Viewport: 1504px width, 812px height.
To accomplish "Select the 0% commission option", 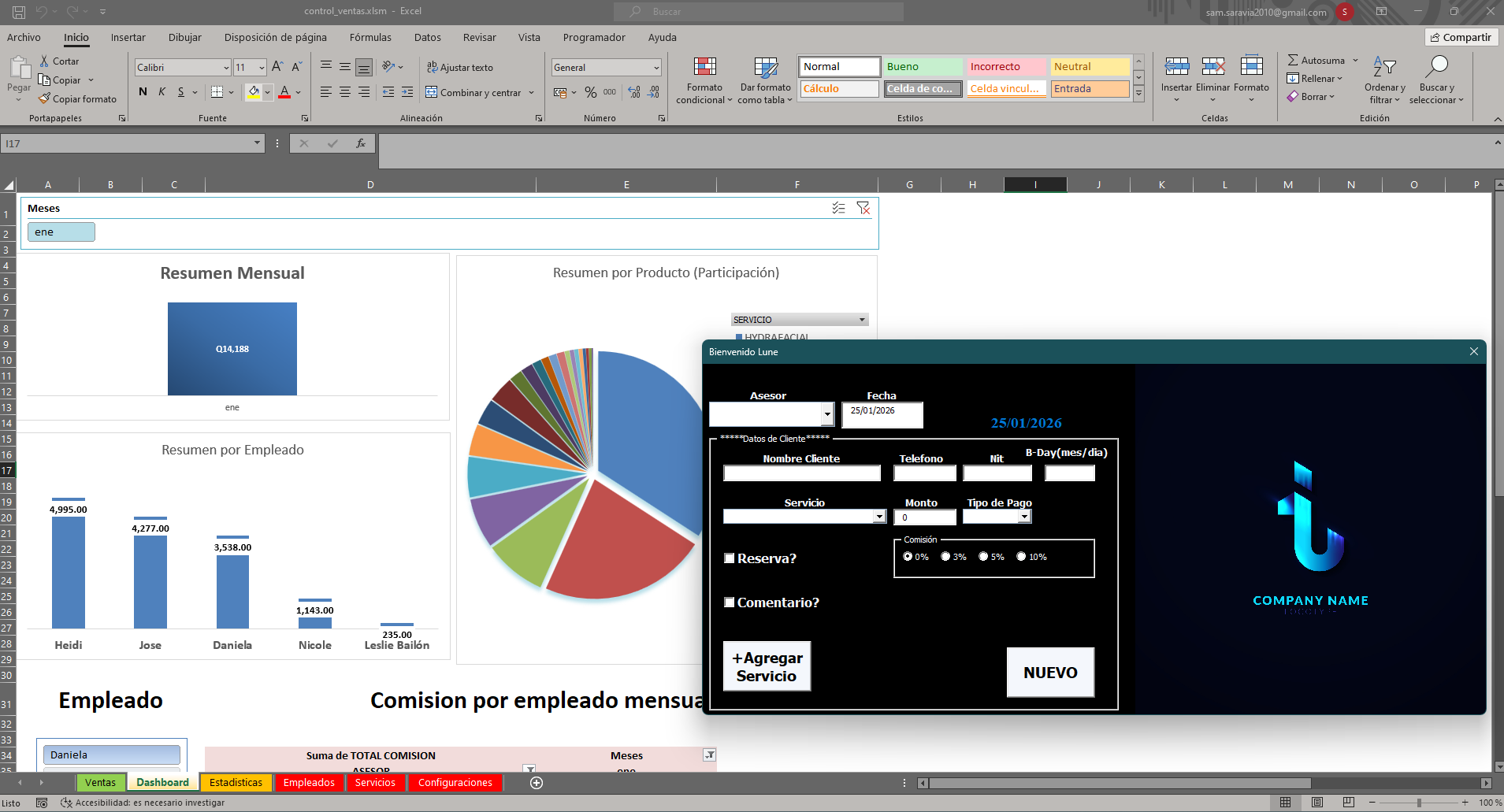I will click(x=908, y=556).
